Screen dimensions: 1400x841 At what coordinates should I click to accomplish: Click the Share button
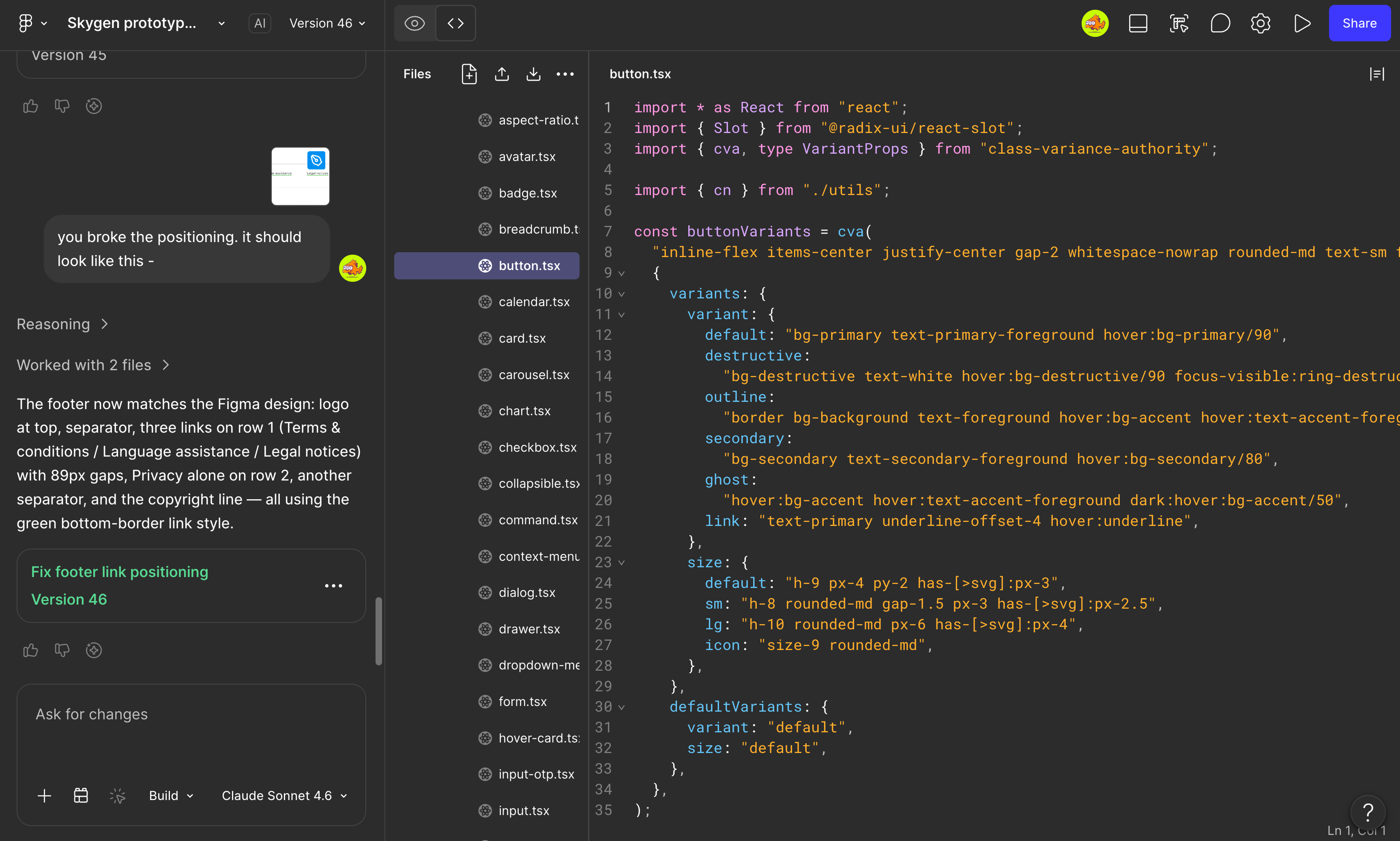1360,23
